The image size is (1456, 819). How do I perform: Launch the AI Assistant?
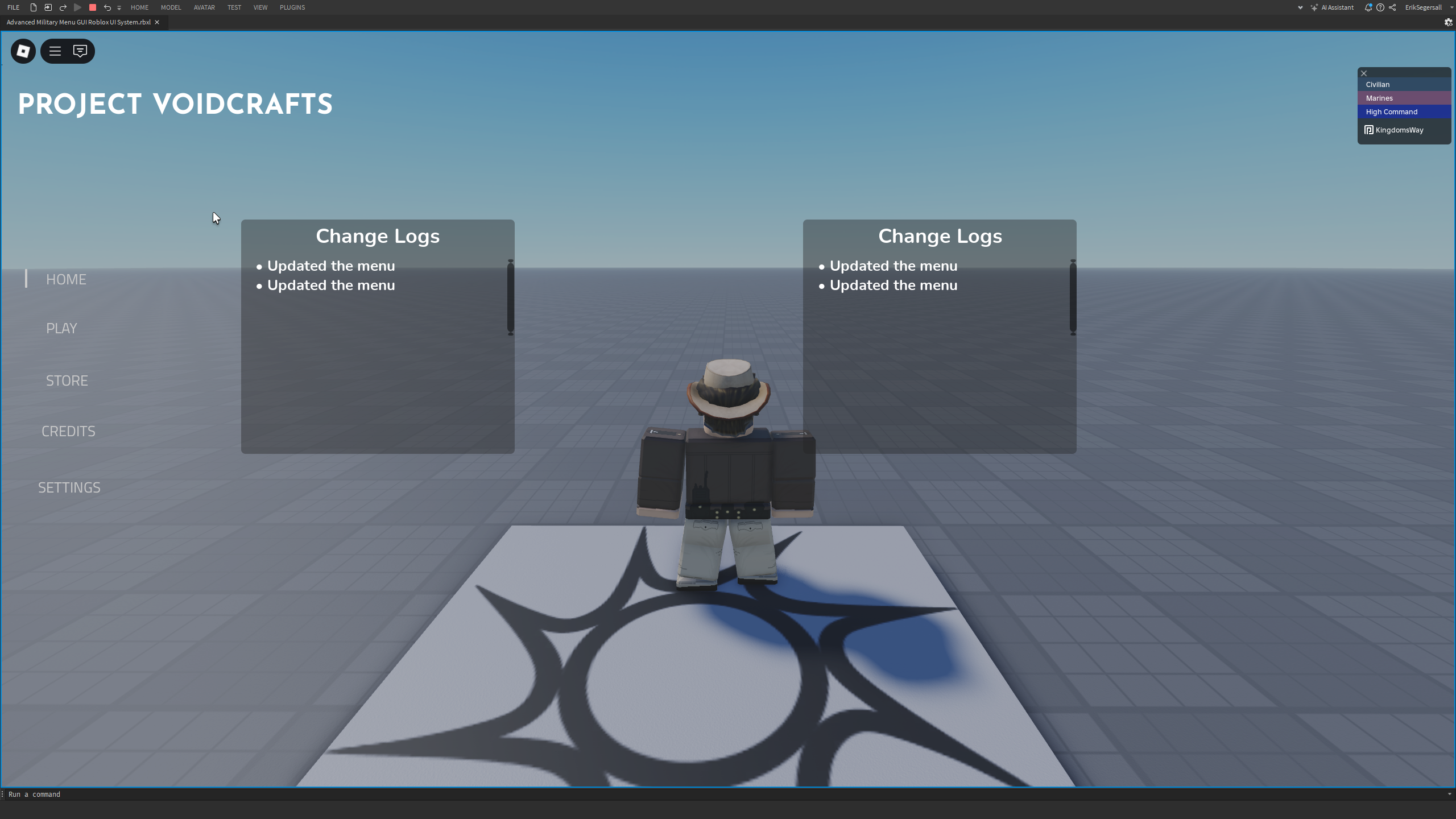click(x=1334, y=7)
